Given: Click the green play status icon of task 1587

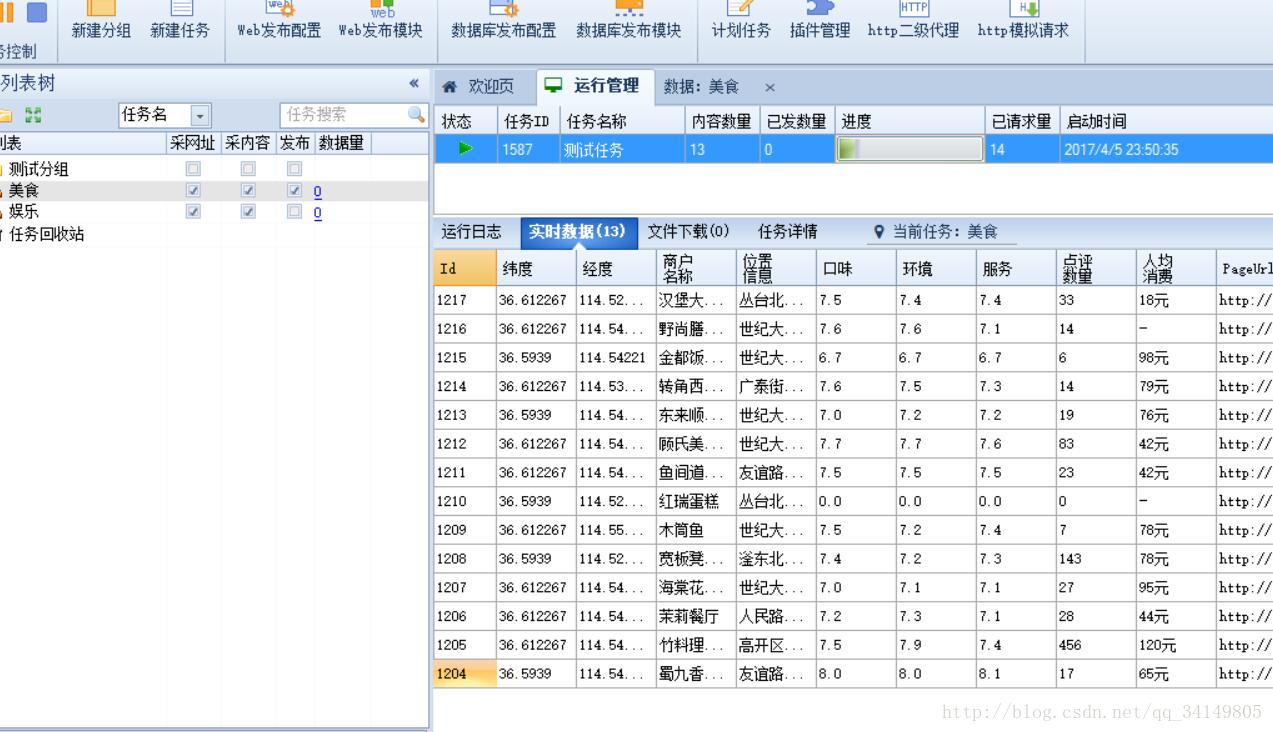Looking at the screenshot, I should [x=465, y=149].
